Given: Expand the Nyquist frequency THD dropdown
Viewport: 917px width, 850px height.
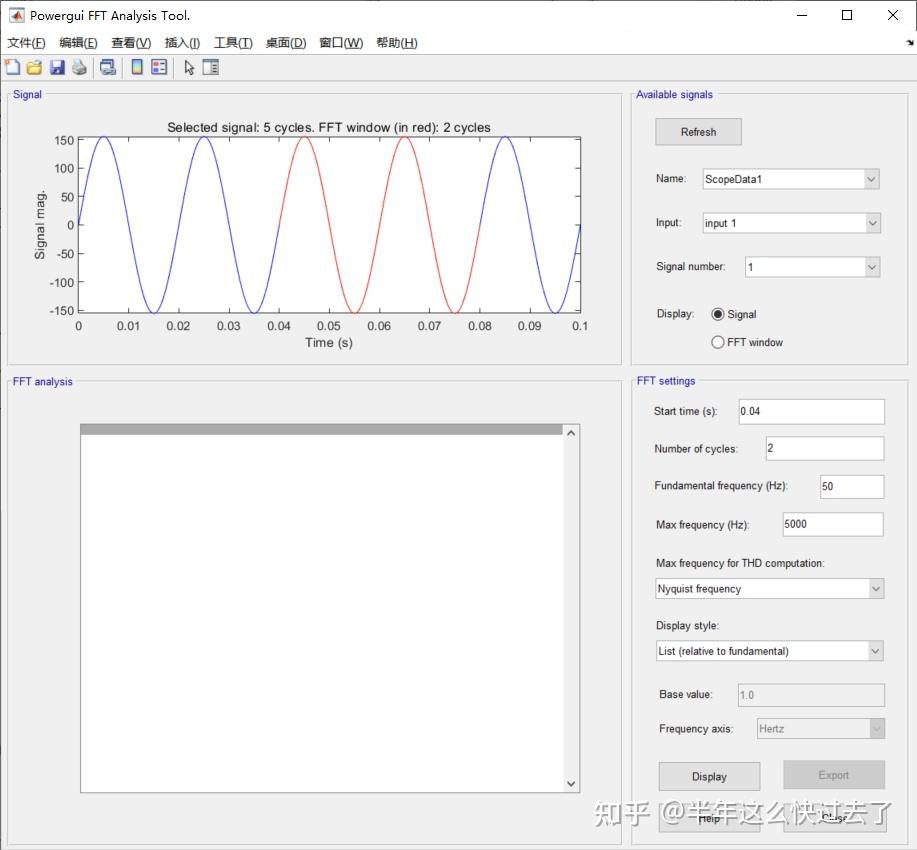Looking at the screenshot, I should (x=769, y=589).
